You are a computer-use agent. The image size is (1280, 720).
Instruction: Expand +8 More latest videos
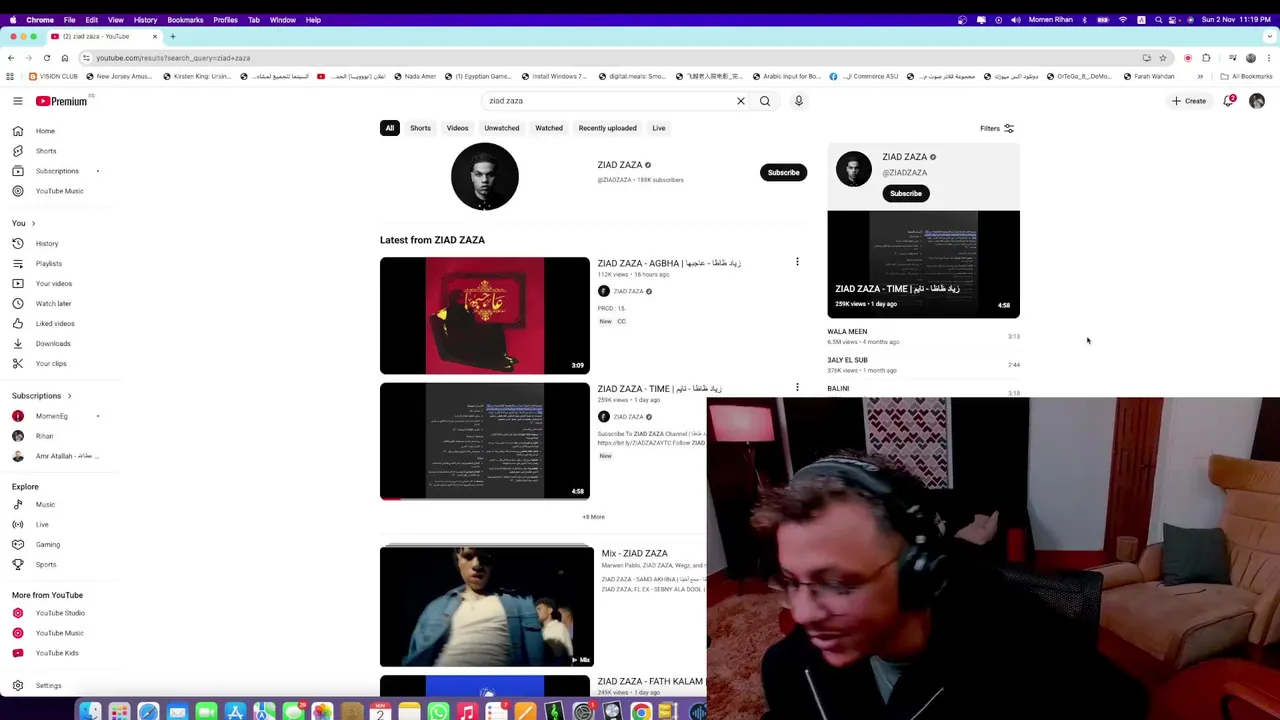tap(594, 517)
